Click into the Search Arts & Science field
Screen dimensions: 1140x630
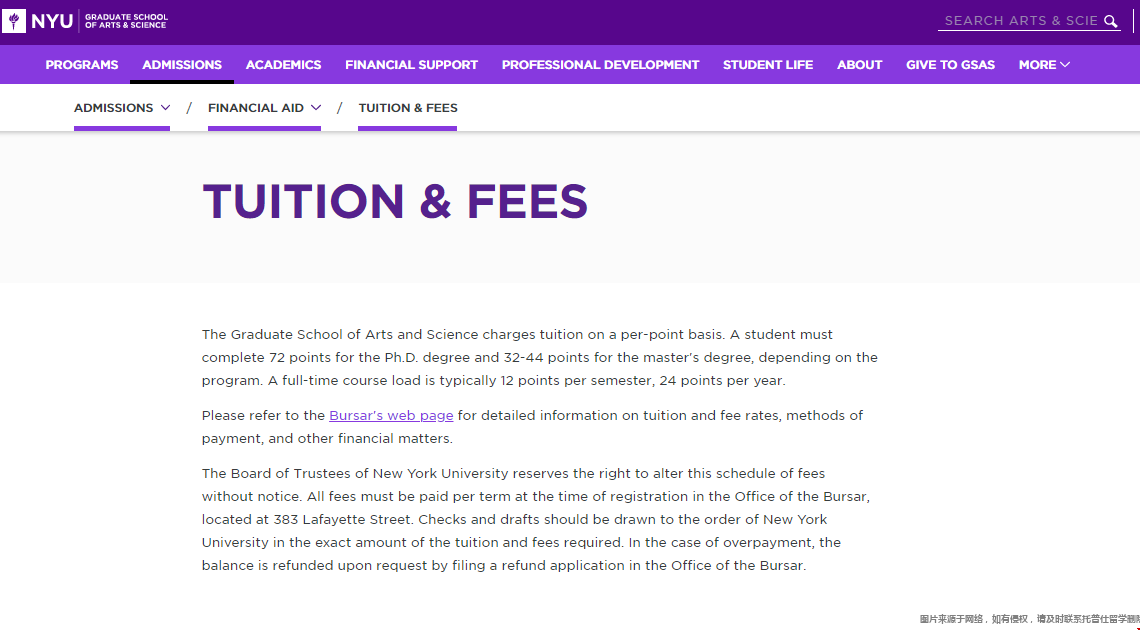1020,21
